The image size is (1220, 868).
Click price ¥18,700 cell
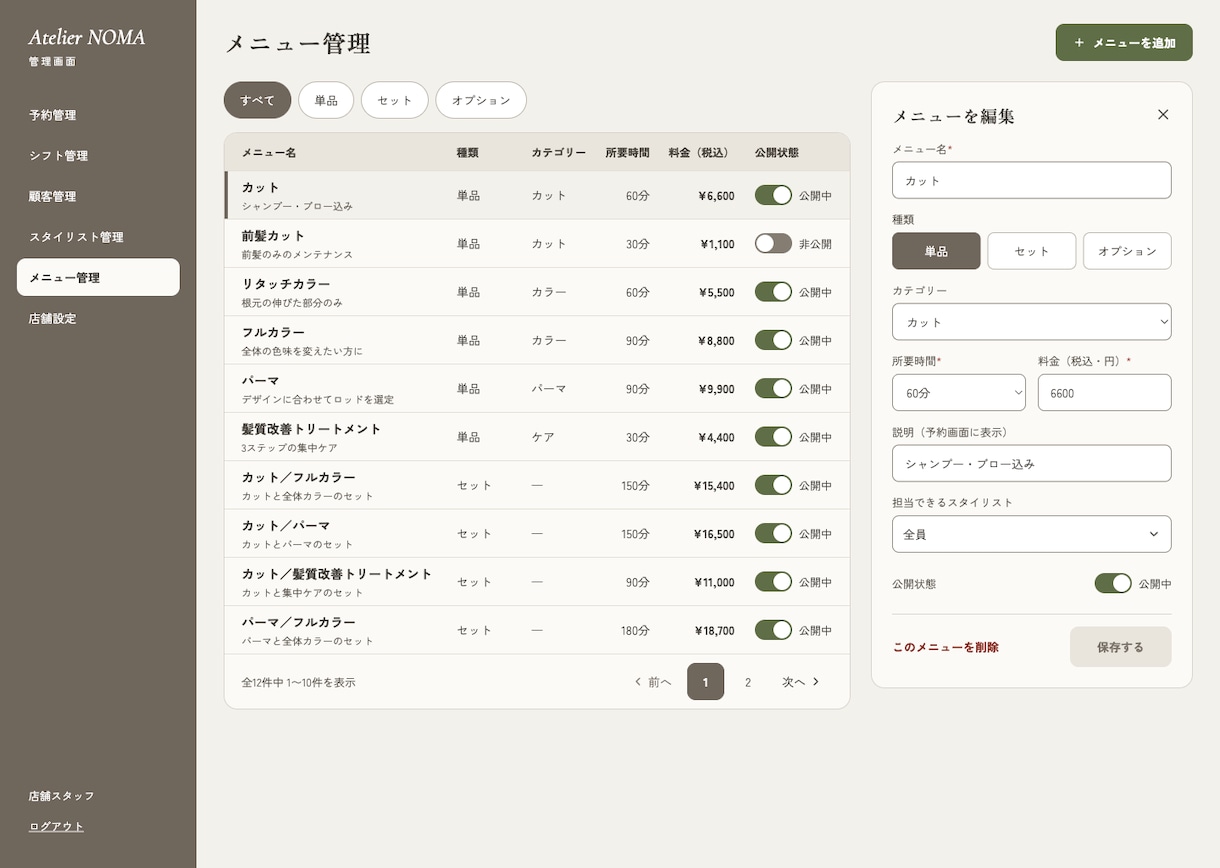pyautogui.click(x=714, y=631)
